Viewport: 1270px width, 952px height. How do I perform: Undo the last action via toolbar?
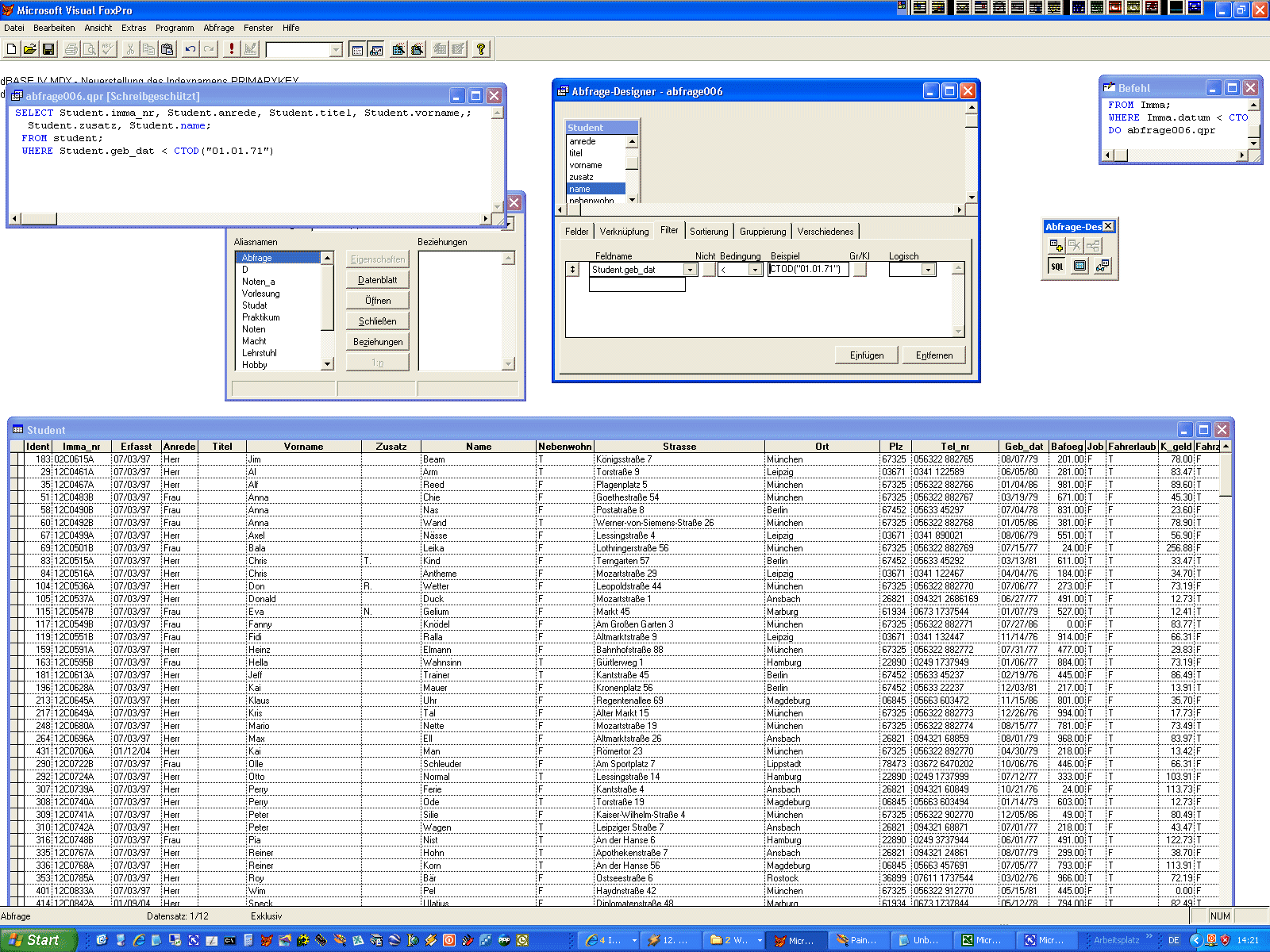coord(190,49)
